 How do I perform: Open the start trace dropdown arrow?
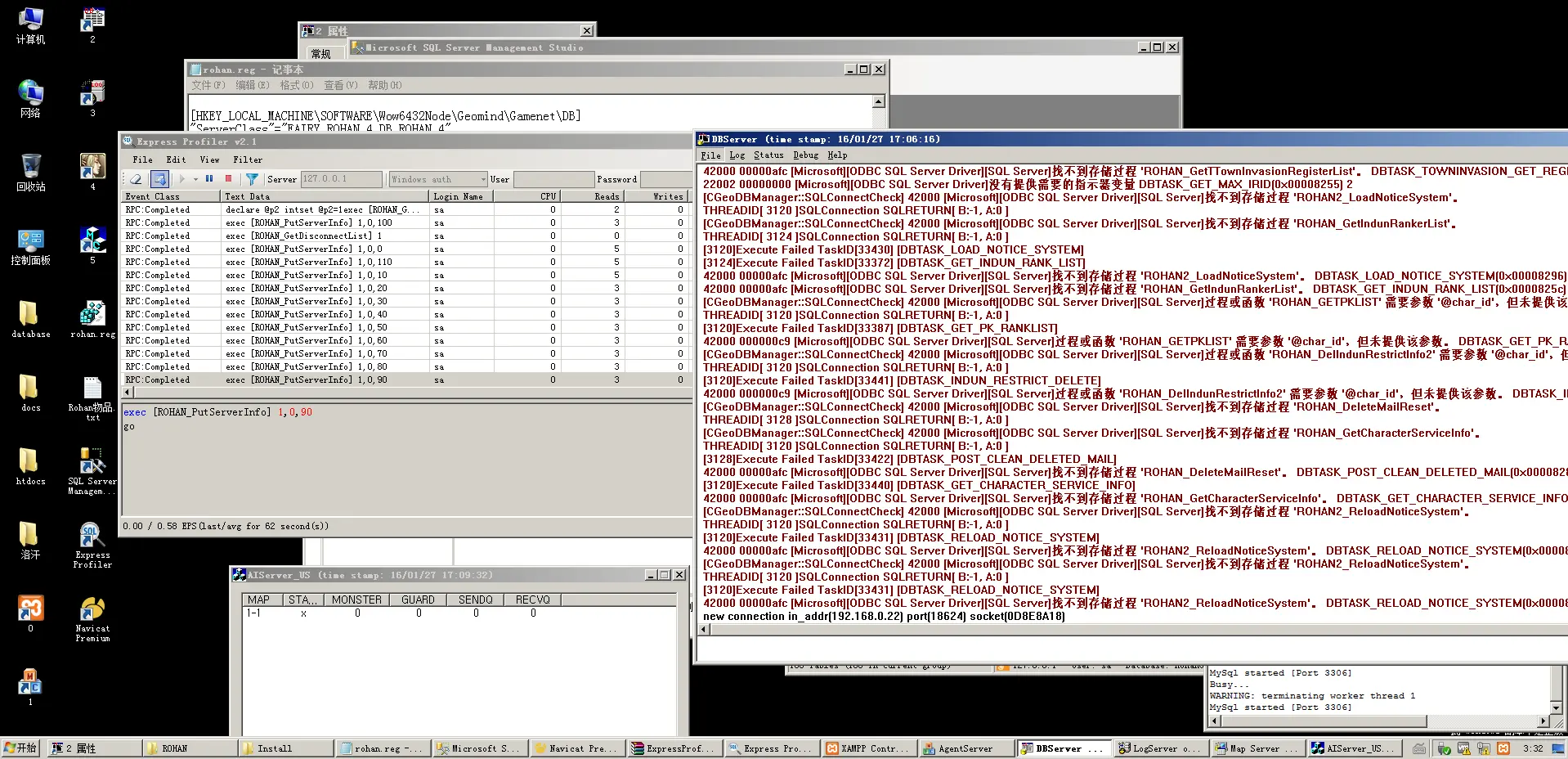pos(194,179)
